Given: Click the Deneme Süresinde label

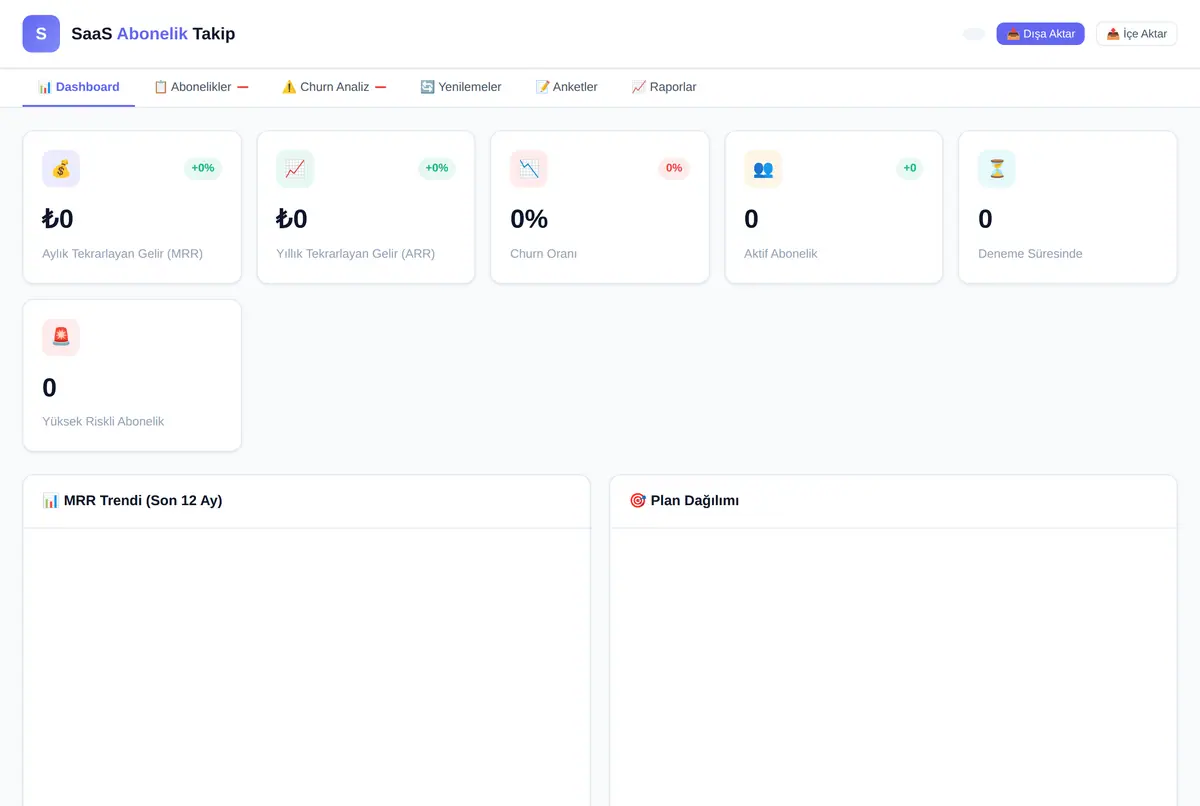Looking at the screenshot, I should [1030, 254].
